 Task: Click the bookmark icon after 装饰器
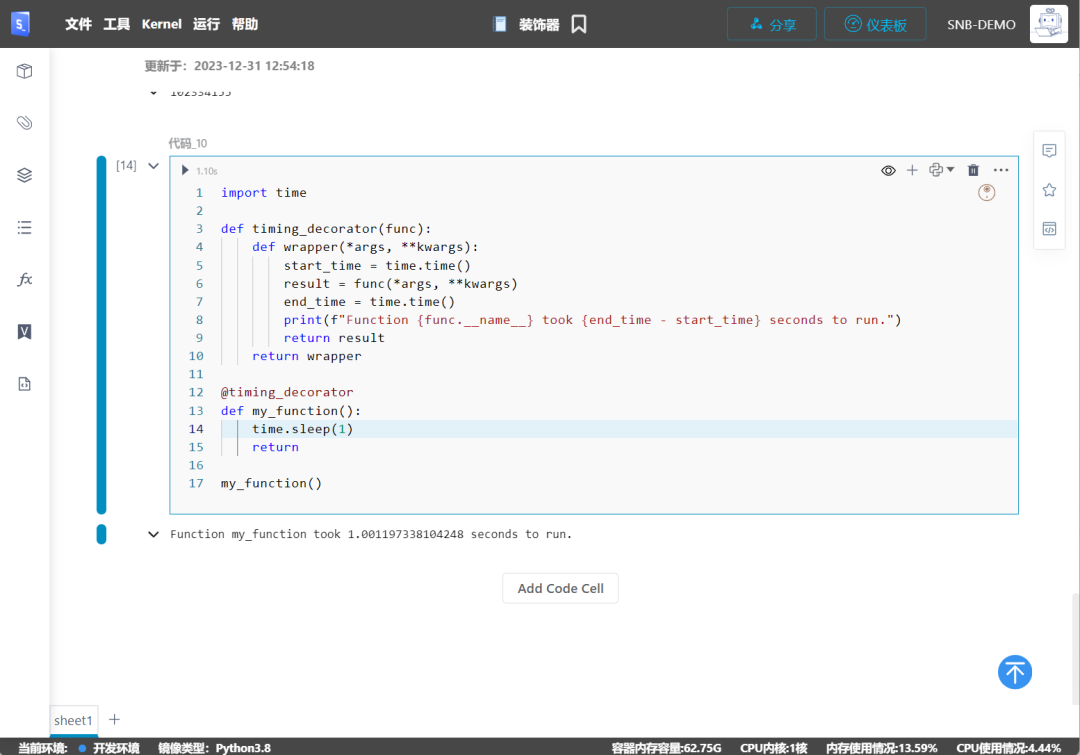point(579,24)
